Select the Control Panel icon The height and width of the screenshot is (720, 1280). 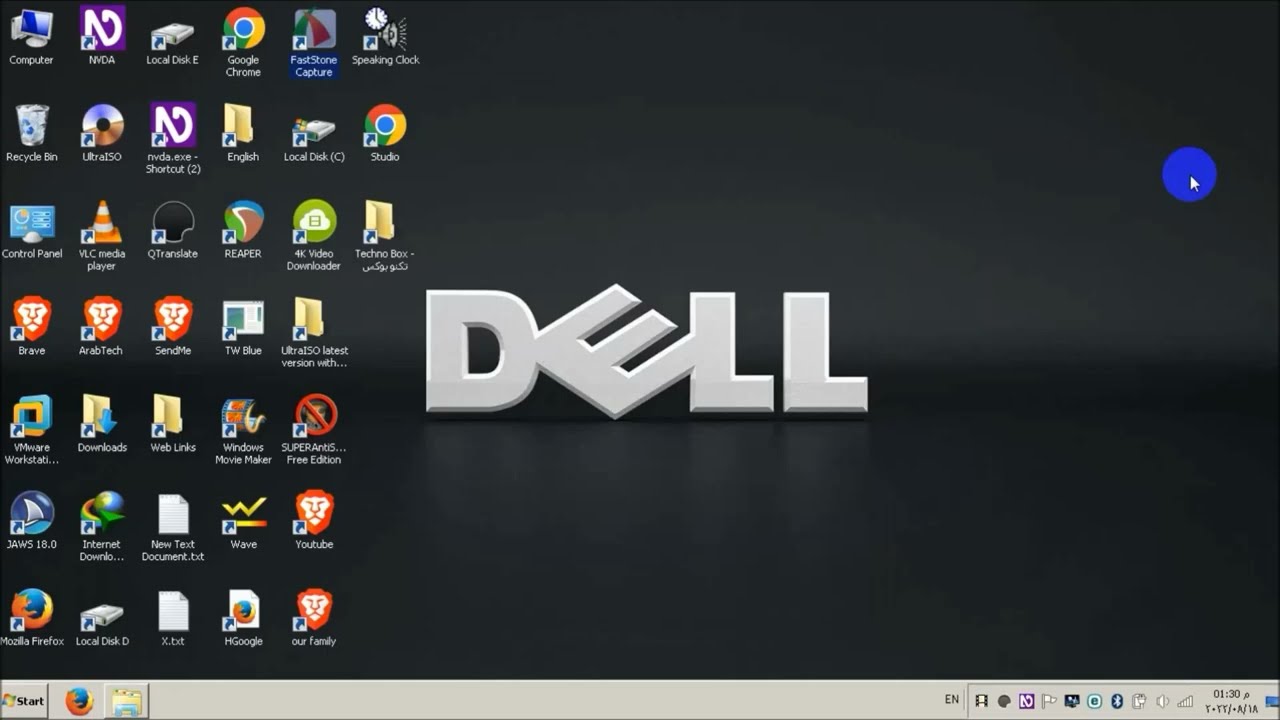[32, 231]
